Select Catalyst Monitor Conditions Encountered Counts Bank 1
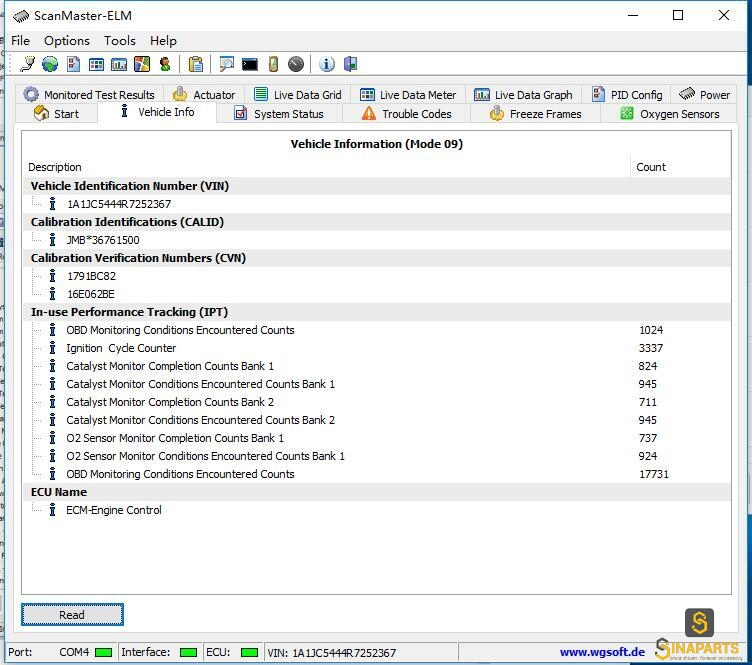Image resolution: width=752 pixels, height=665 pixels. 200,384
